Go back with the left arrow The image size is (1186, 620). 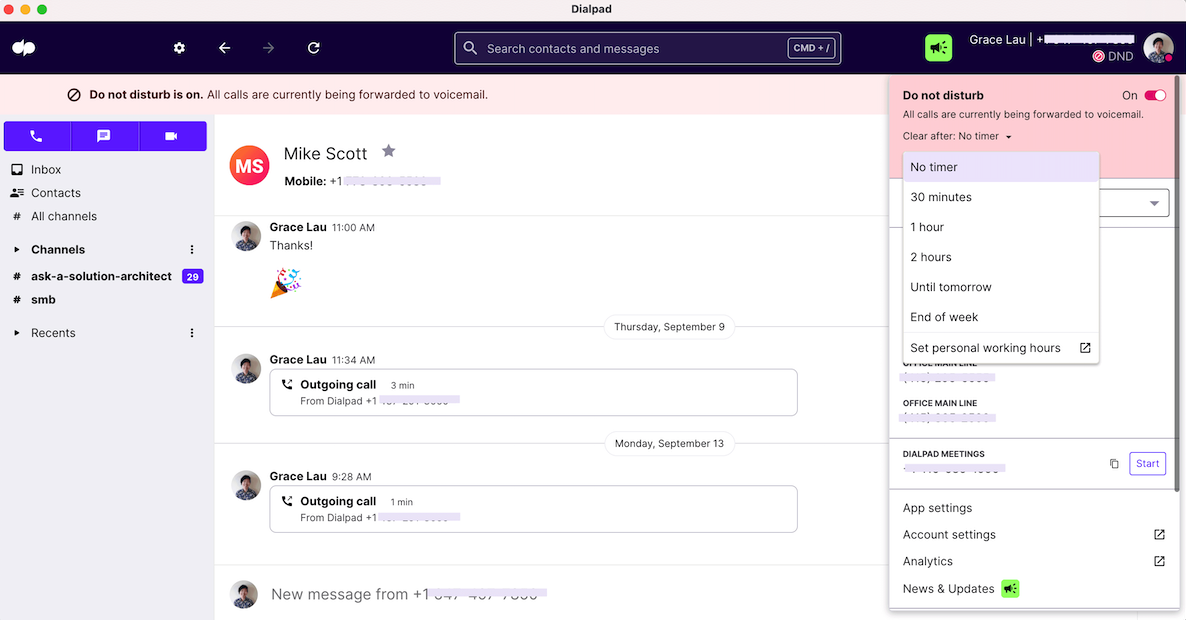(225, 48)
